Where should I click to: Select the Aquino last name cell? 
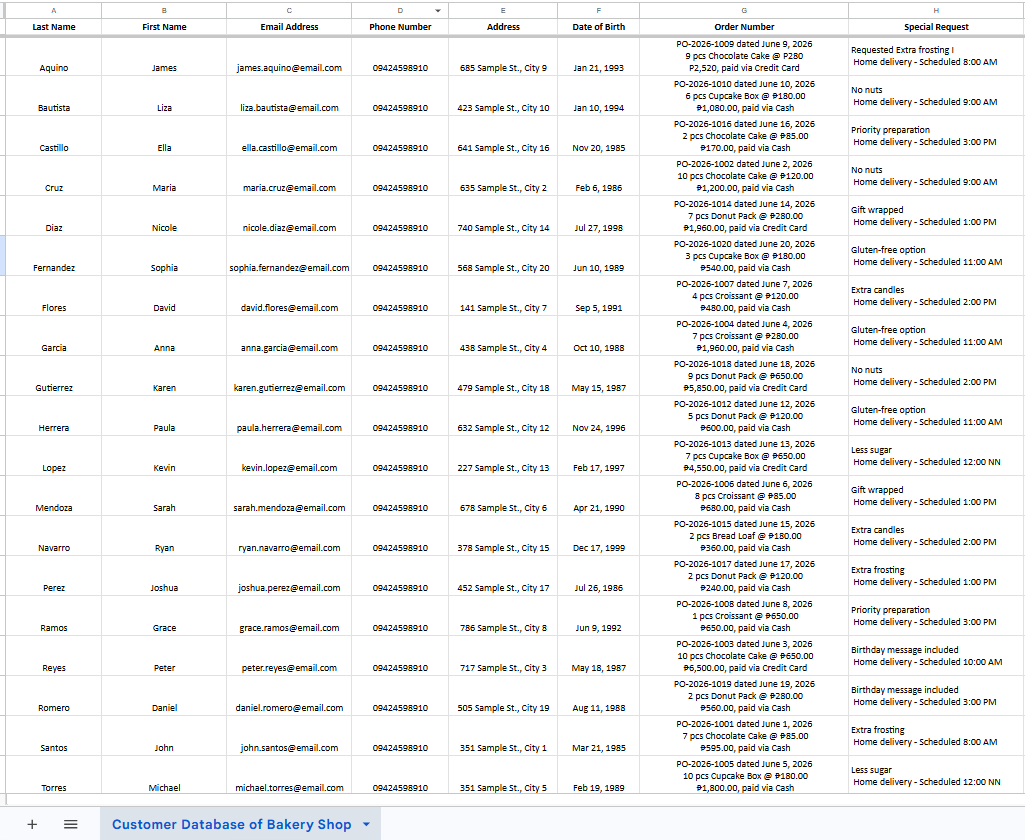[54, 56]
